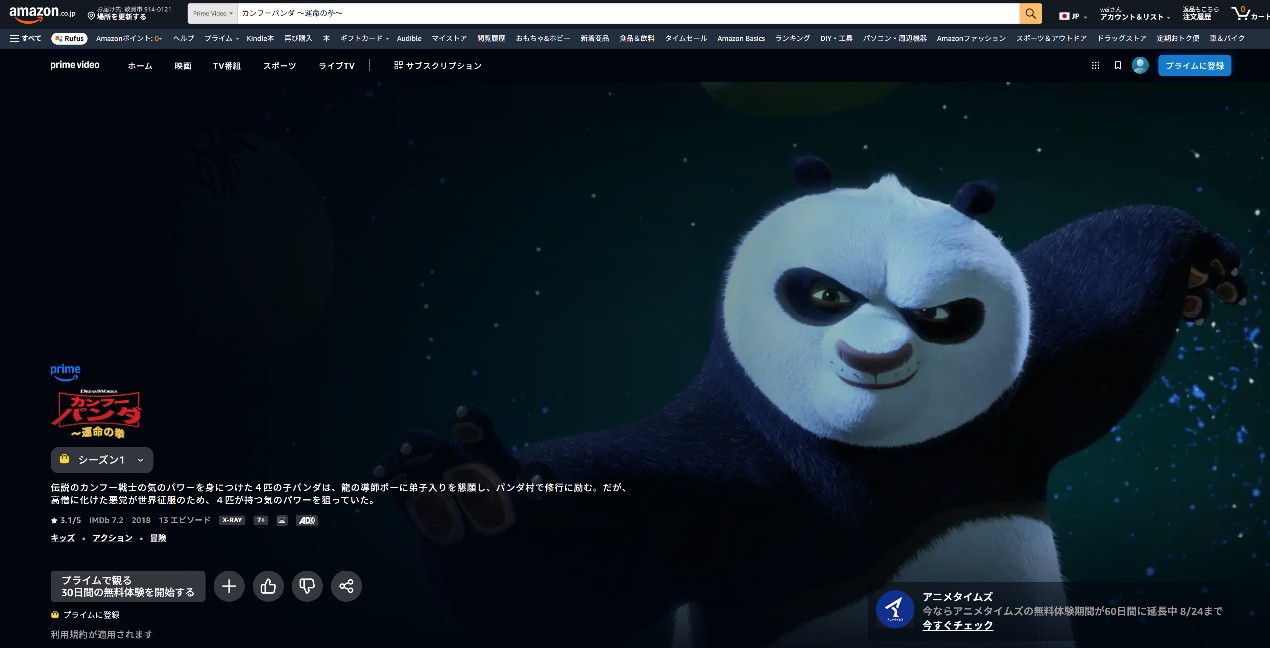The image size is (1270, 648).
Task: Go to ホーム tab in Prime Video
Action: point(140,65)
